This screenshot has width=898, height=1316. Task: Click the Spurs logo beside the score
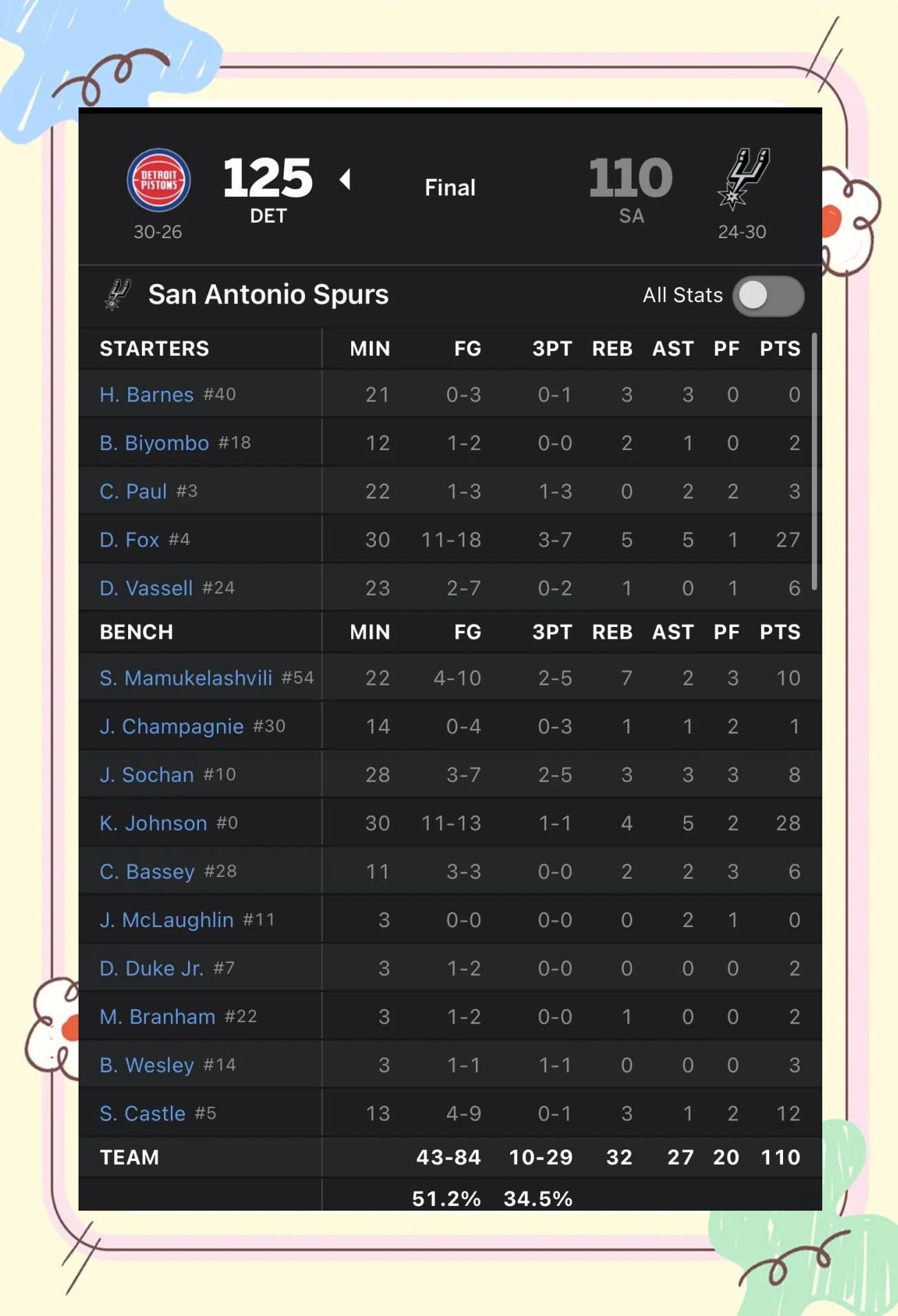[x=743, y=178]
